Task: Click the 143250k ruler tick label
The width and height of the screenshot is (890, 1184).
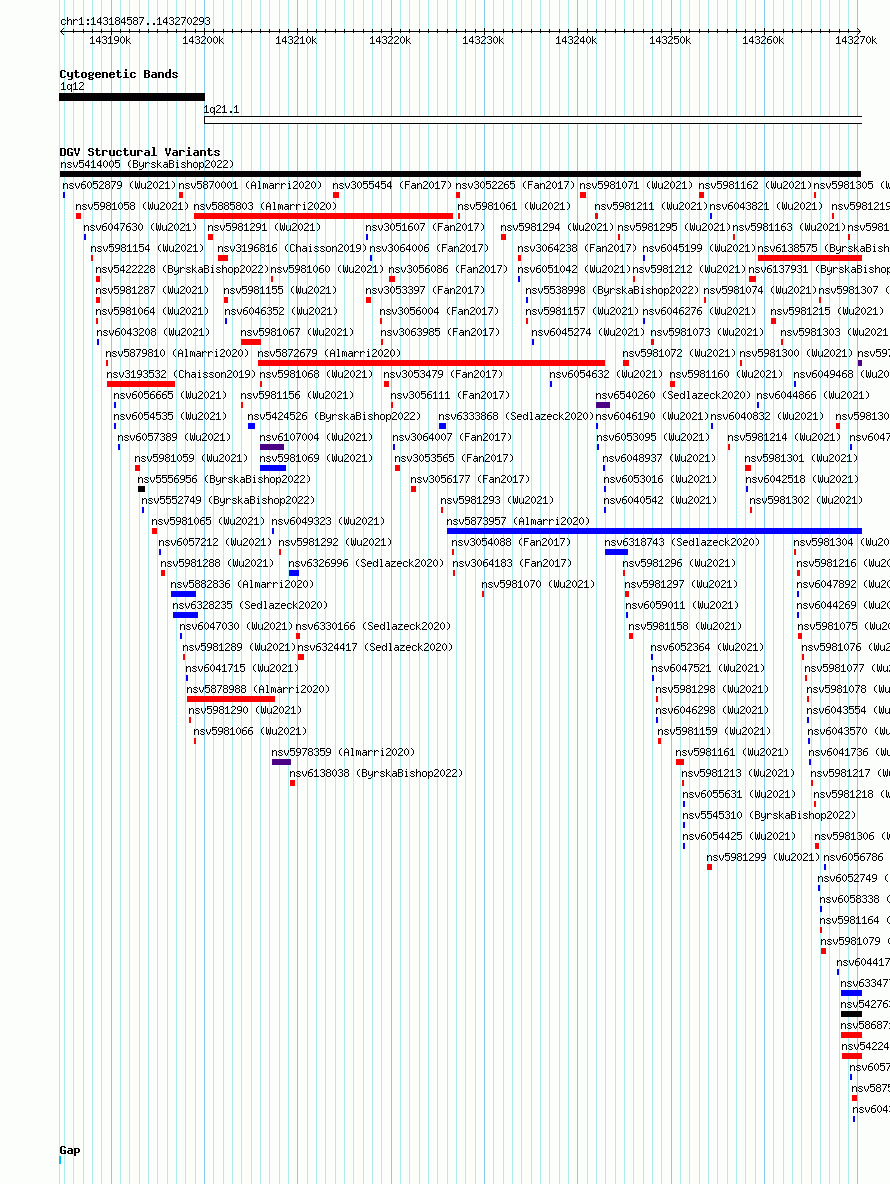Action: (x=670, y=40)
